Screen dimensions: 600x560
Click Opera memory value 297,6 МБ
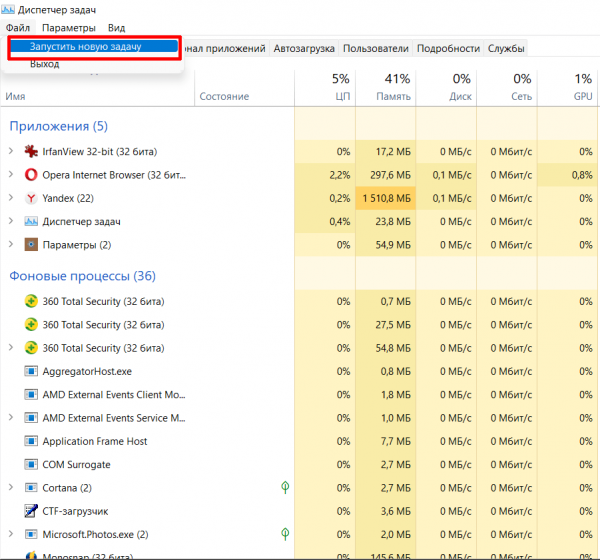[x=390, y=175]
